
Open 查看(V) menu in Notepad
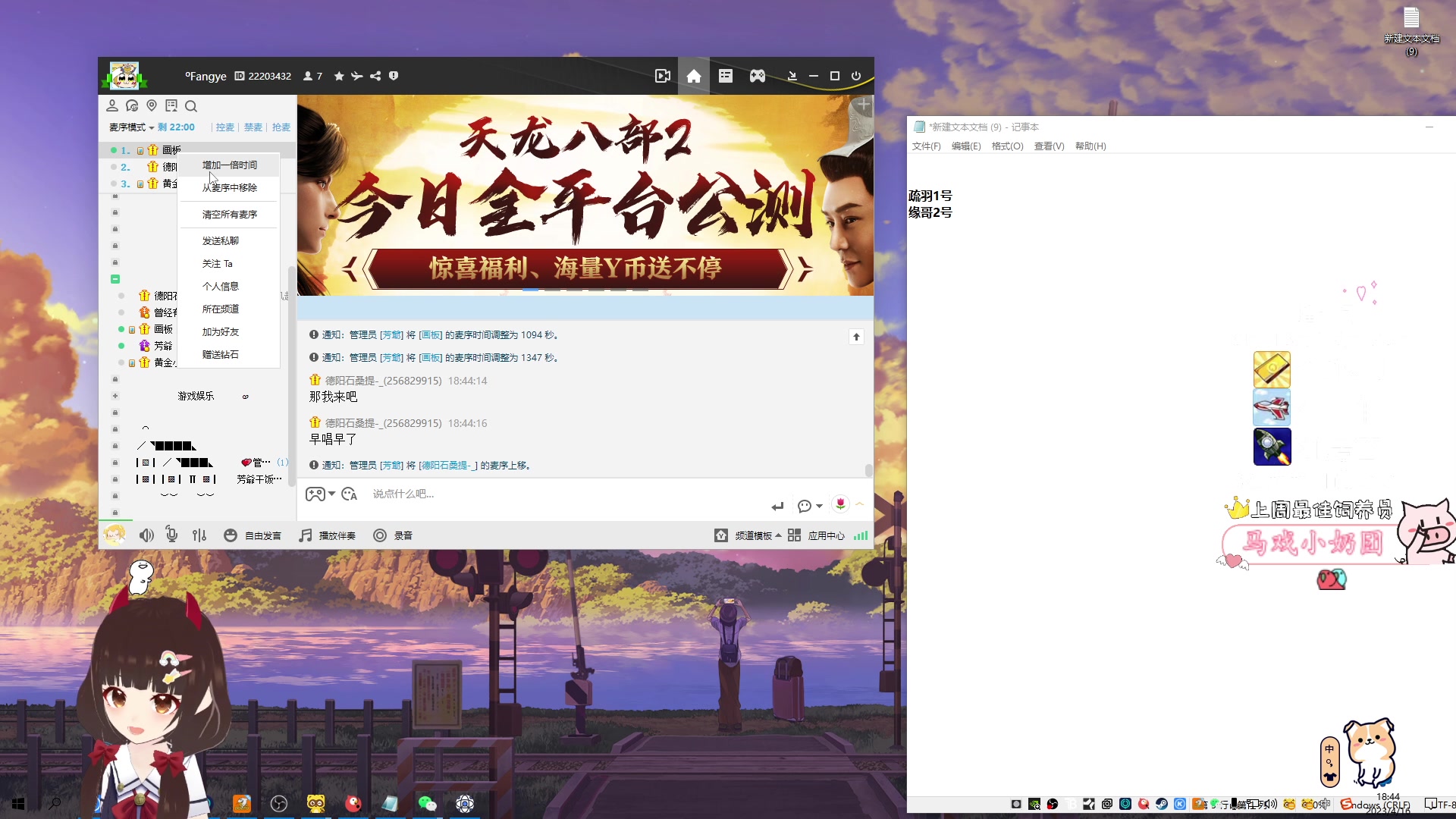pyautogui.click(x=1049, y=146)
